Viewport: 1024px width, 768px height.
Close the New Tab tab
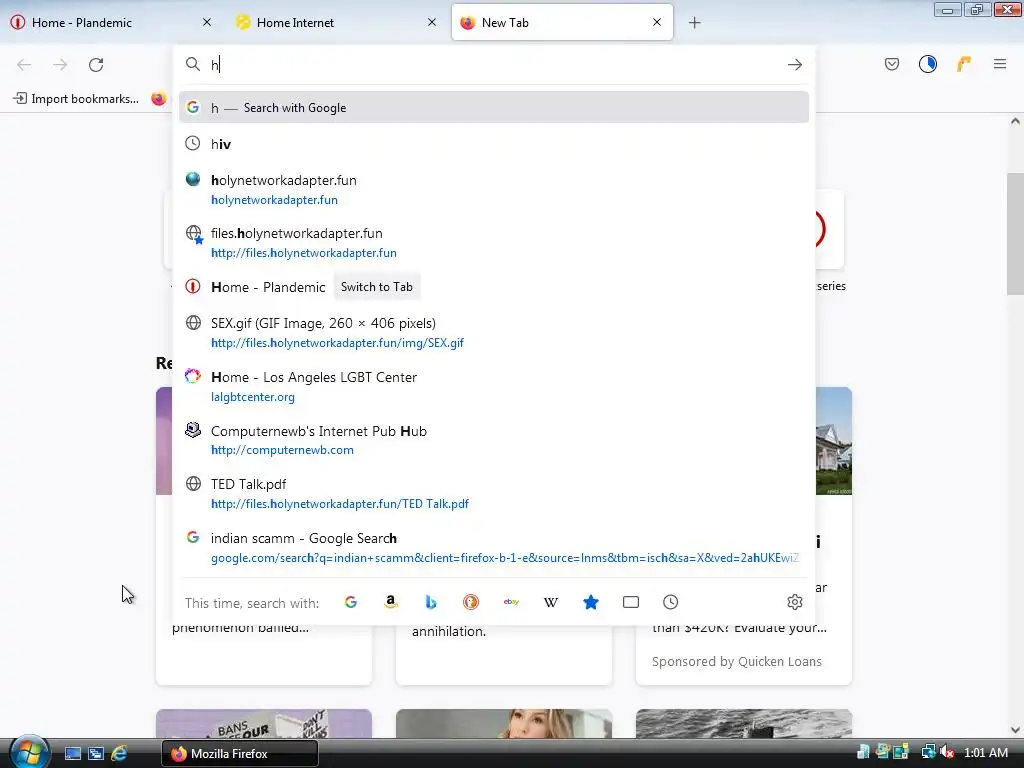point(657,22)
